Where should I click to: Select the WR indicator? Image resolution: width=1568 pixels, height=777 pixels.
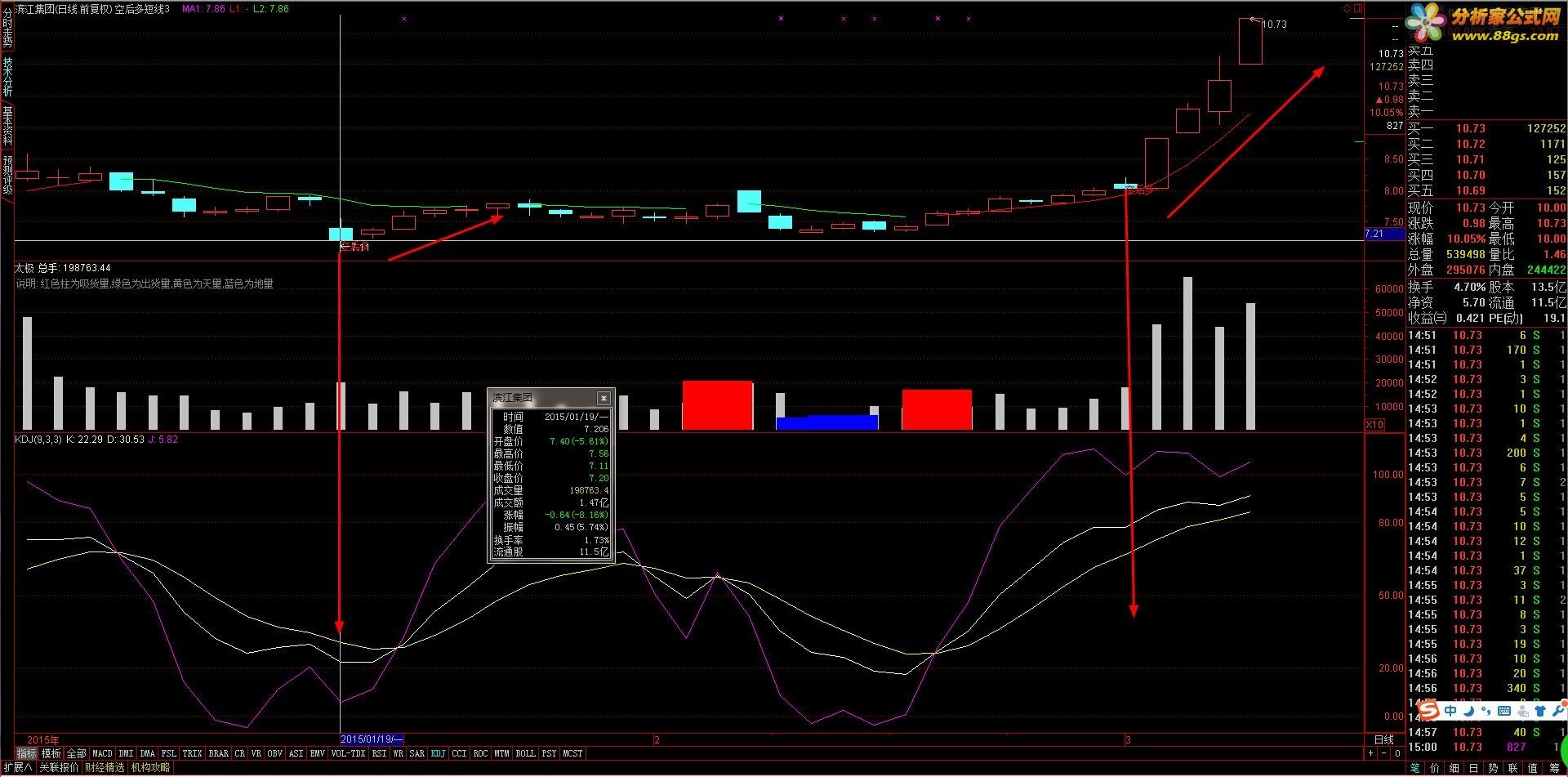[398, 753]
